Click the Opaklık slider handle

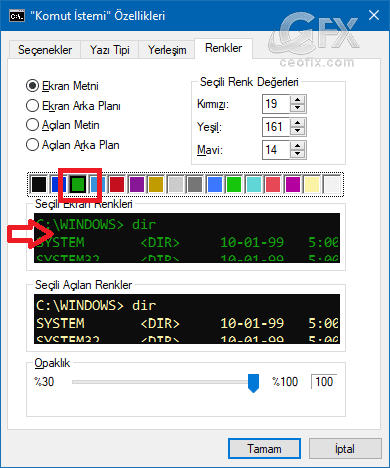coord(253,383)
